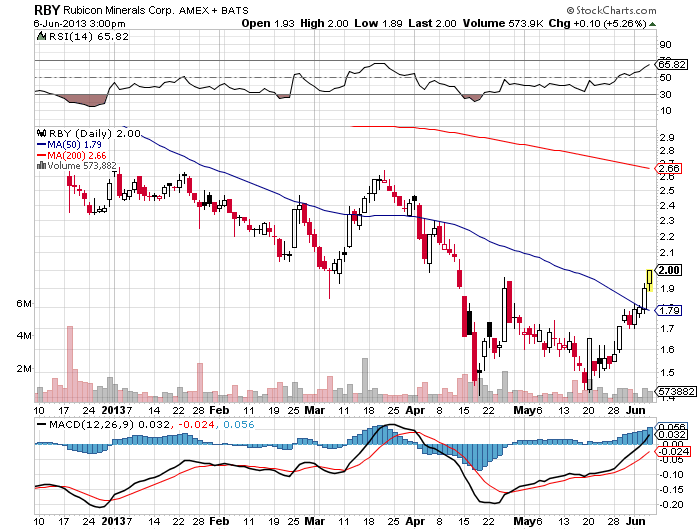Click the candlestick icon beside RBY (Daily)

pyautogui.click(x=42, y=133)
